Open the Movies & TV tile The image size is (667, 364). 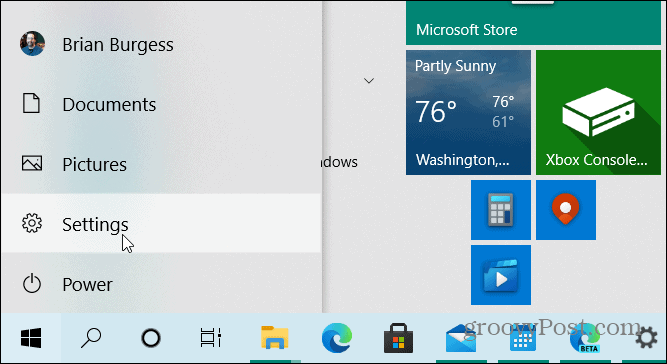501,275
